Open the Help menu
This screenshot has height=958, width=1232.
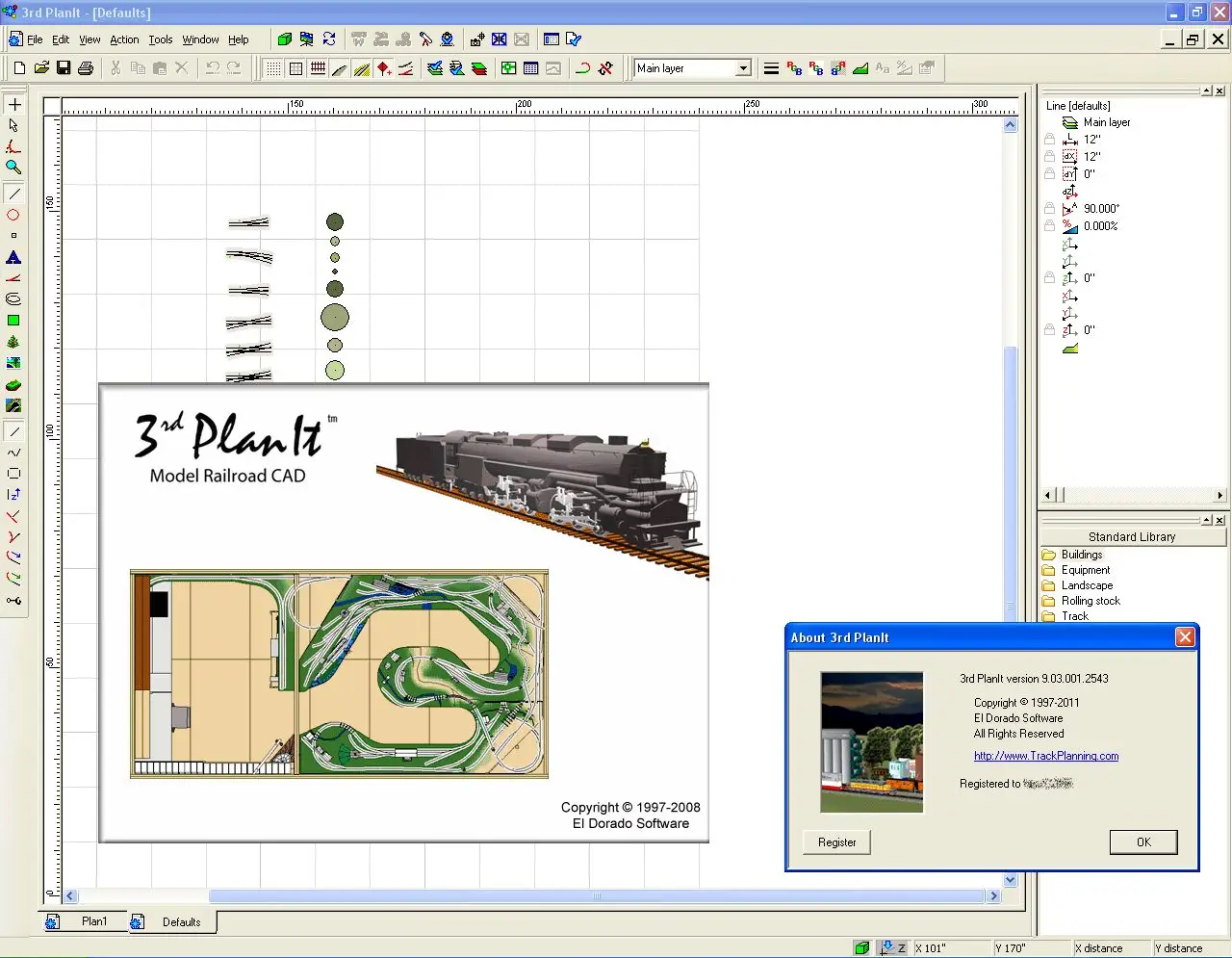click(239, 39)
